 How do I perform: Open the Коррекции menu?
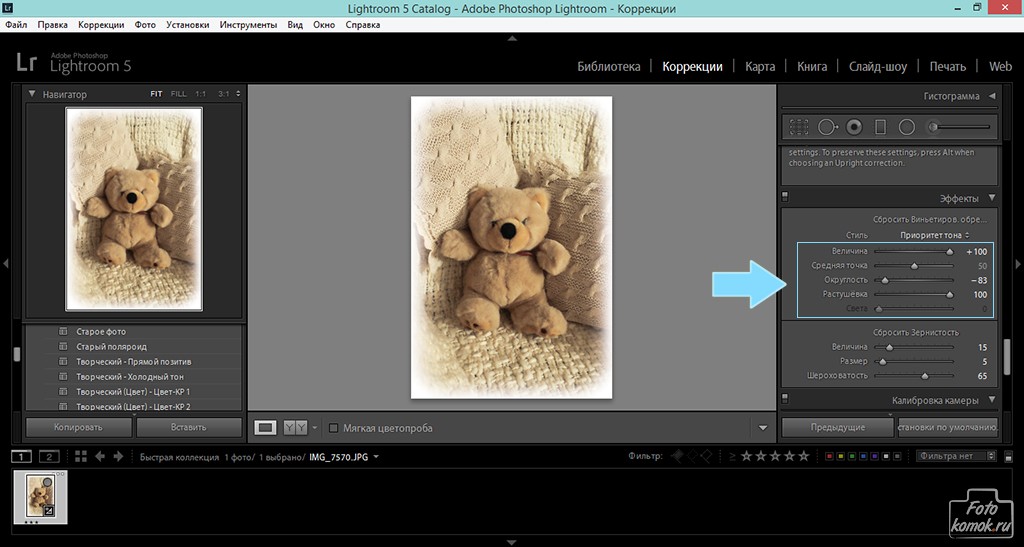coord(101,23)
